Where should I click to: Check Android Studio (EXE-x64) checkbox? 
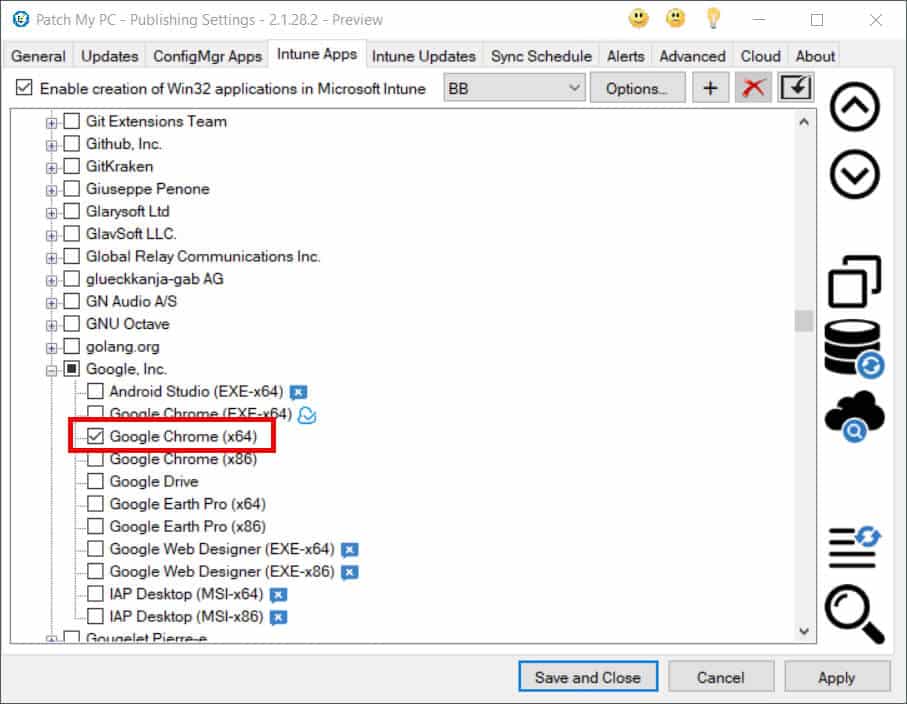click(95, 392)
